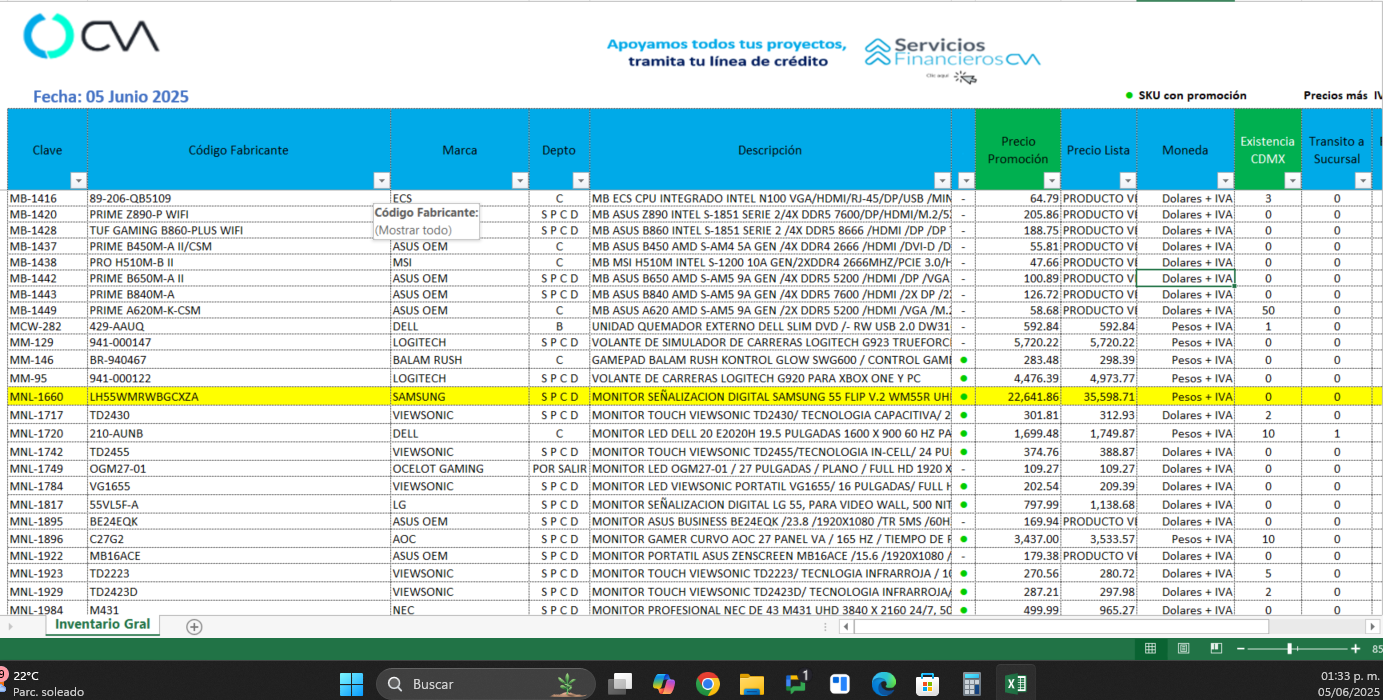Open the Código Fabricante filter dropdown
Viewport: 1383px width, 700px height.
pyautogui.click(x=381, y=180)
